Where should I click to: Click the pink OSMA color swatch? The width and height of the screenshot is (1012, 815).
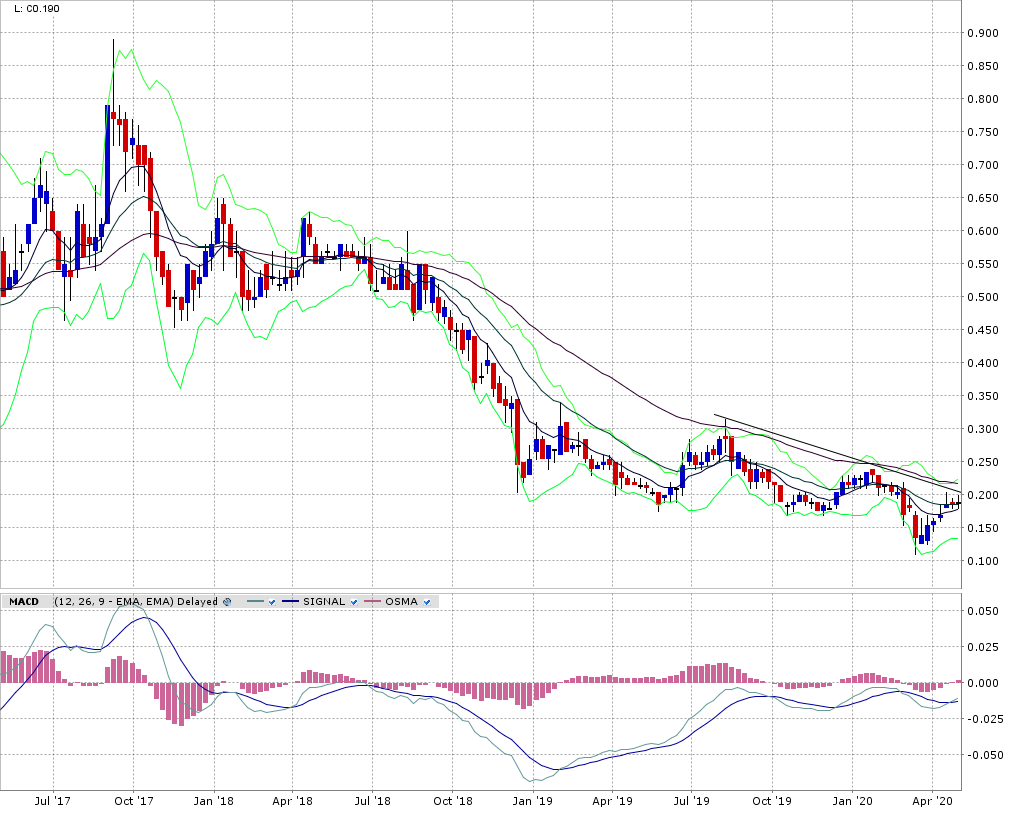(x=374, y=601)
